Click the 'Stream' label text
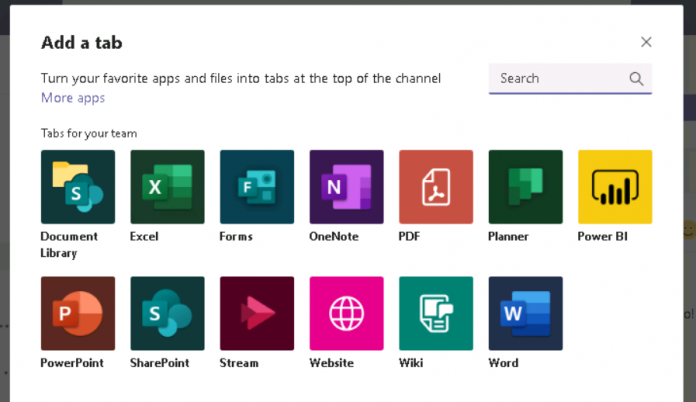Image resolution: width=696 pixels, height=402 pixels. pos(239,363)
